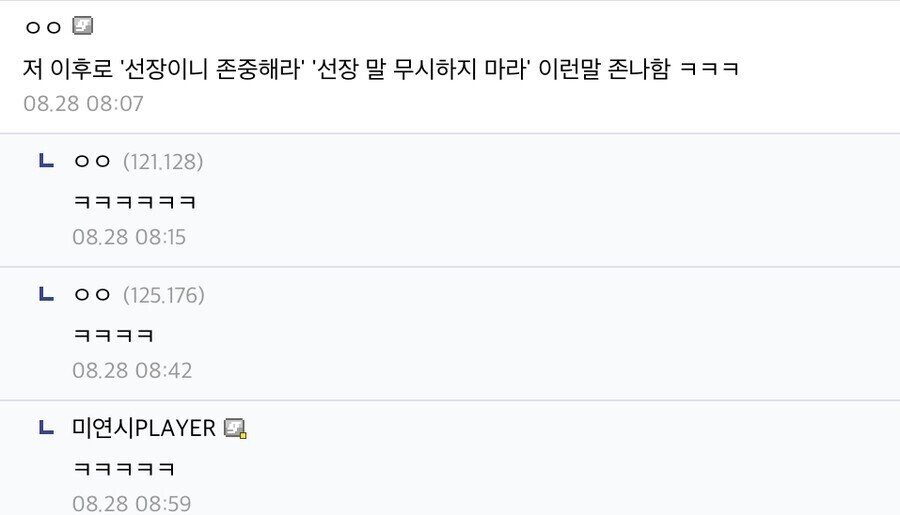This screenshot has height=515, width=900.
Task: Click the gallog icon next to 미연시PLAYER
Action: pos(235,429)
